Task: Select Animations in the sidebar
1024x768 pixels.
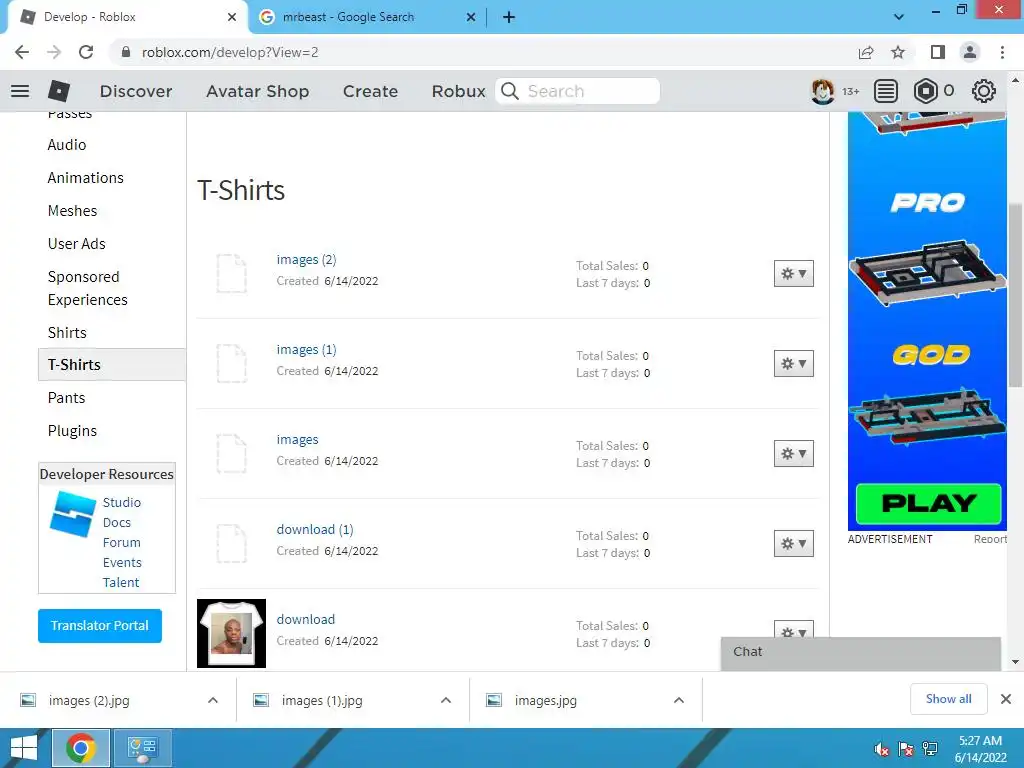Action: pos(86,178)
